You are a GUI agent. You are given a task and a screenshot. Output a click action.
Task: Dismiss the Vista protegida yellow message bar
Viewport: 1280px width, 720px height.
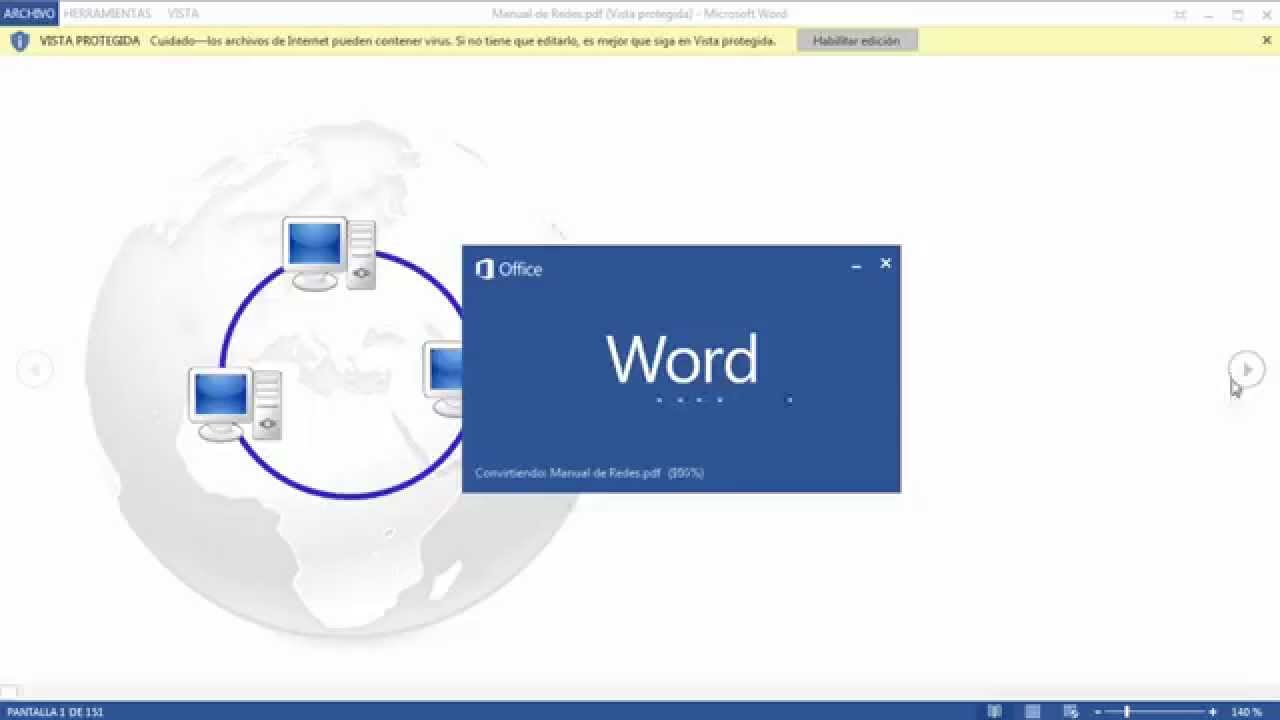1267,41
